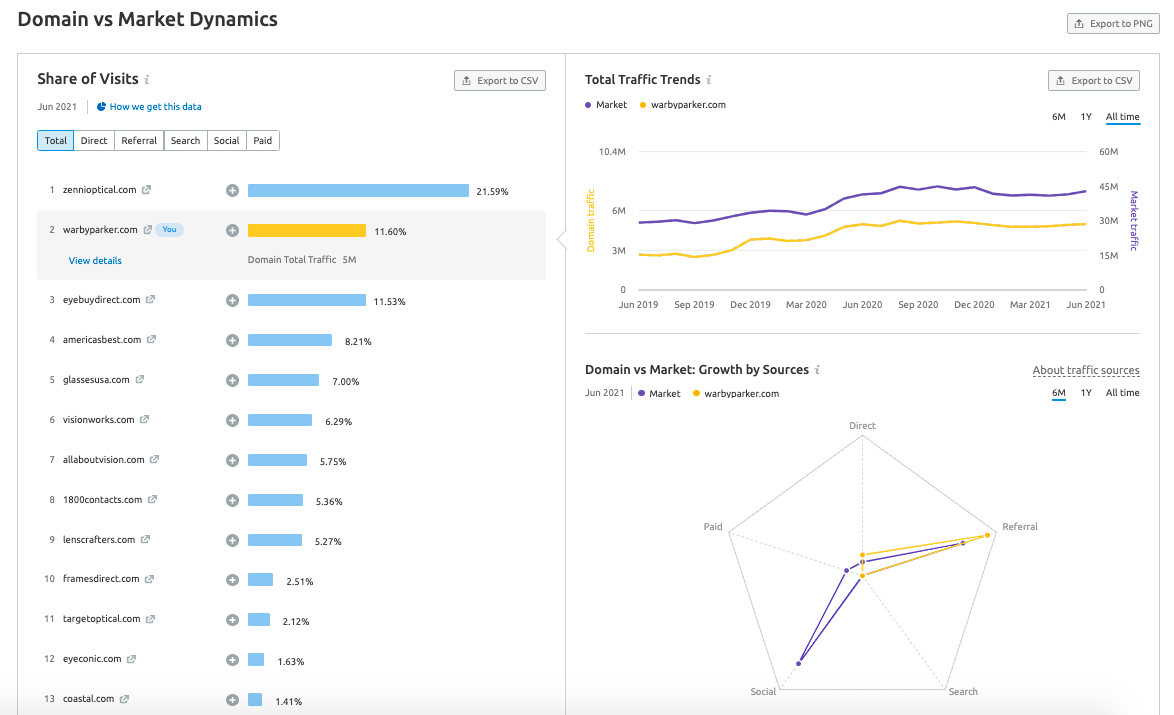
Task: Toggle warbyparker.com series in traffic trends legend
Action: pos(682,105)
